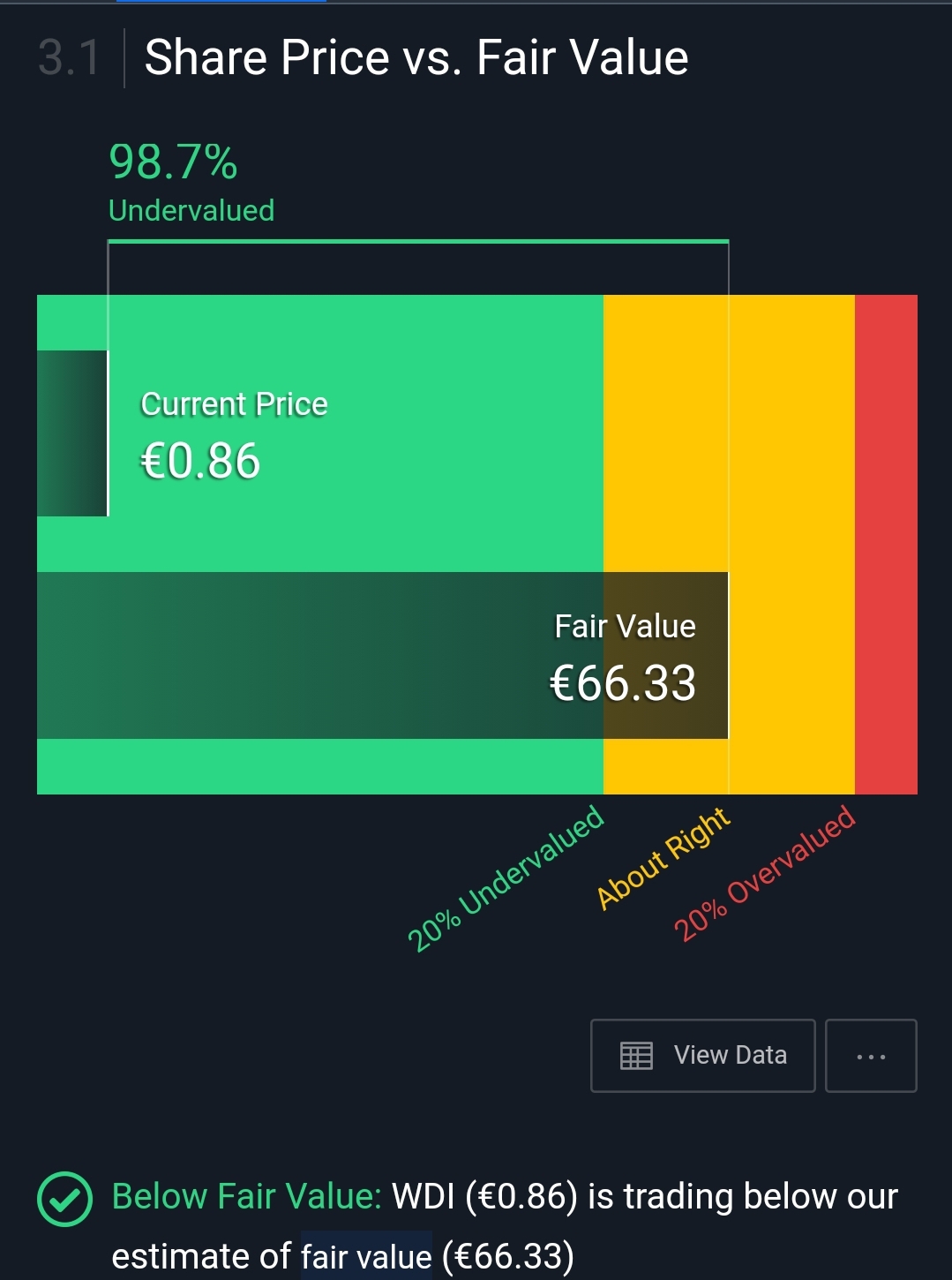Click the "20% Overvalued" axis label
The image size is (952, 1280).
click(764, 872)
